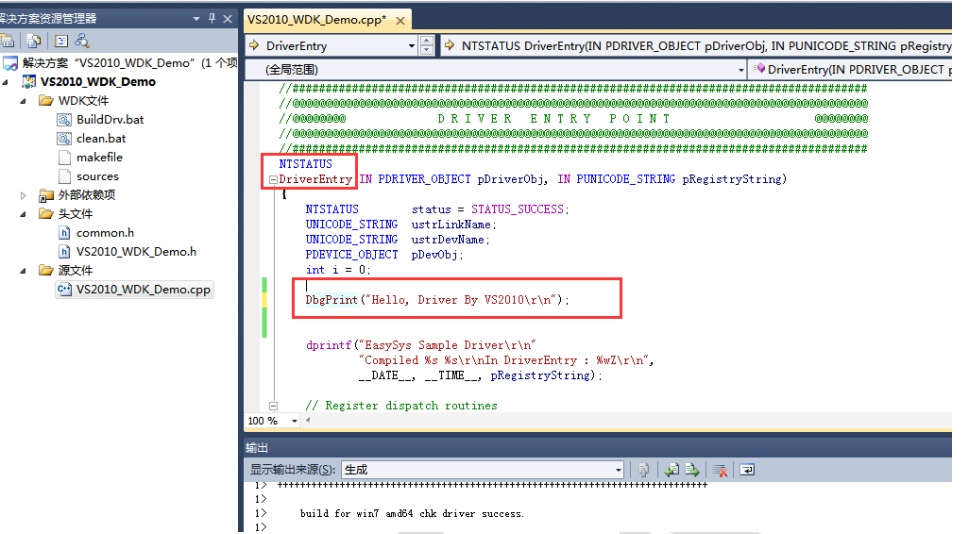Expand the 外部依赖项 folder

pyautogui.click(x=23, y=195)
